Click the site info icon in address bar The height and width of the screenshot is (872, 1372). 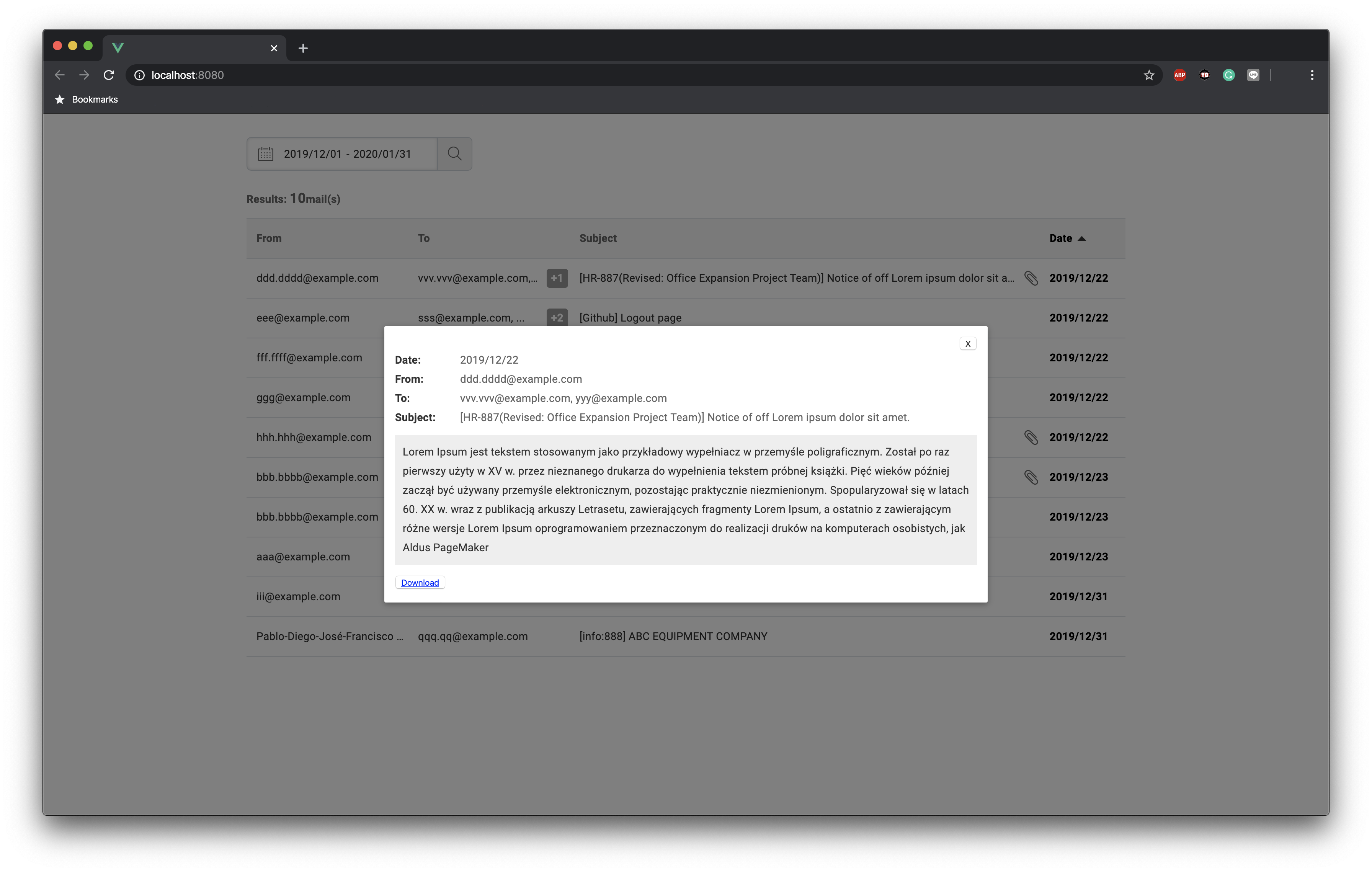[x=139, y=75]
